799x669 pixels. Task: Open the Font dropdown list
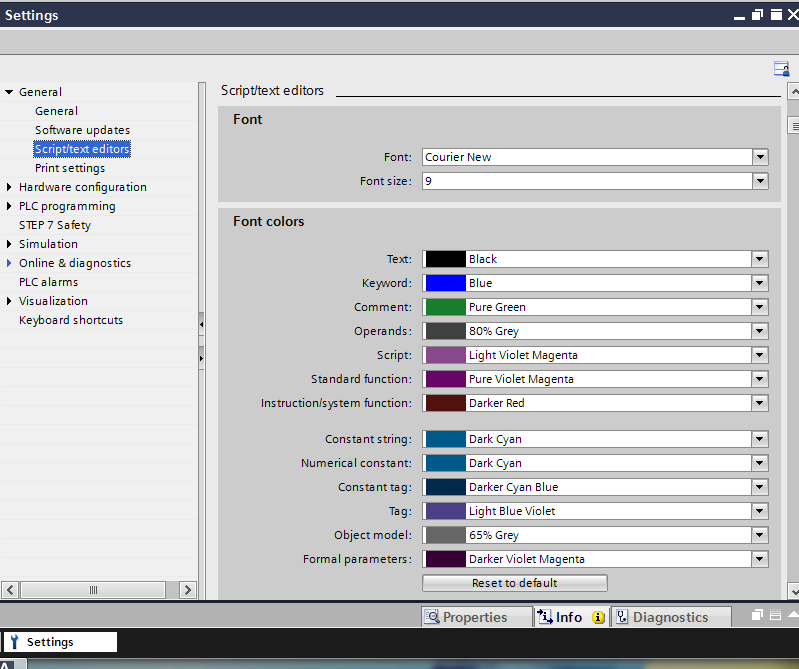[760, 157]
